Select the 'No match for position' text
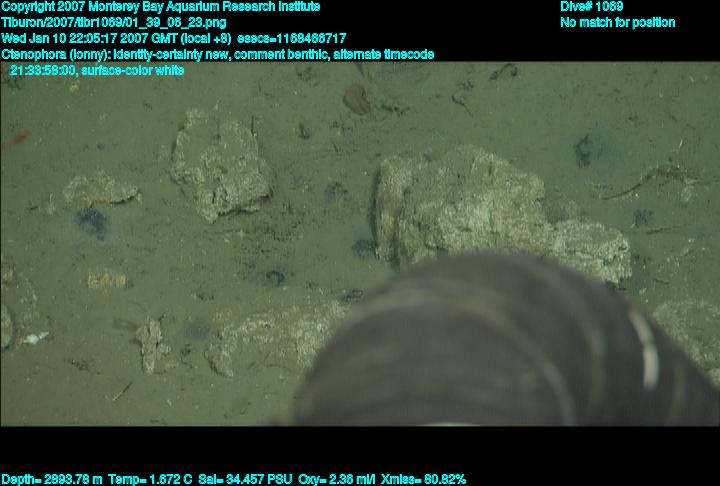The height and width of the screenshot is (486, 720). 617,23
